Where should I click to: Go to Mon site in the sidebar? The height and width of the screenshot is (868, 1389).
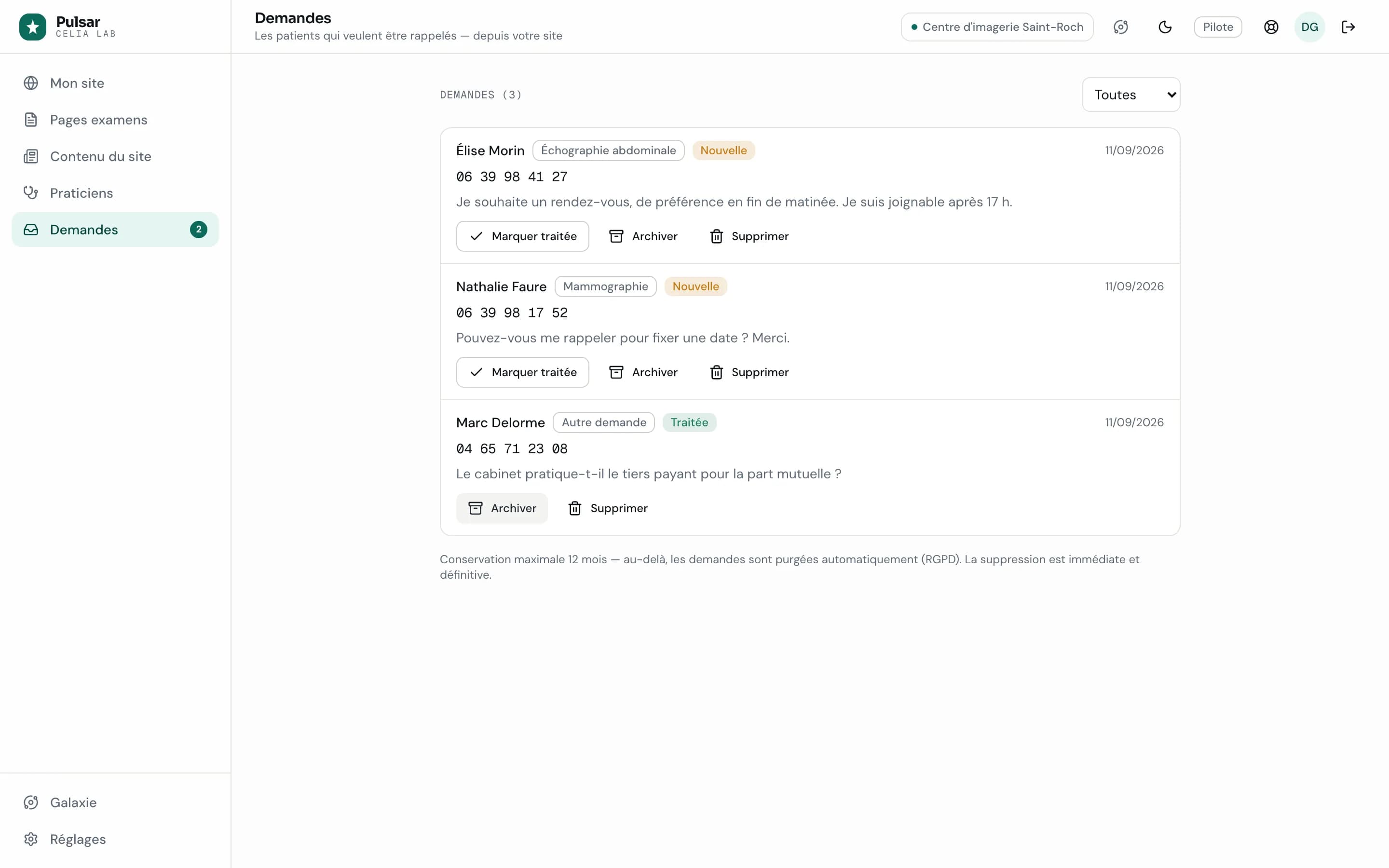(x=115, y=83)
